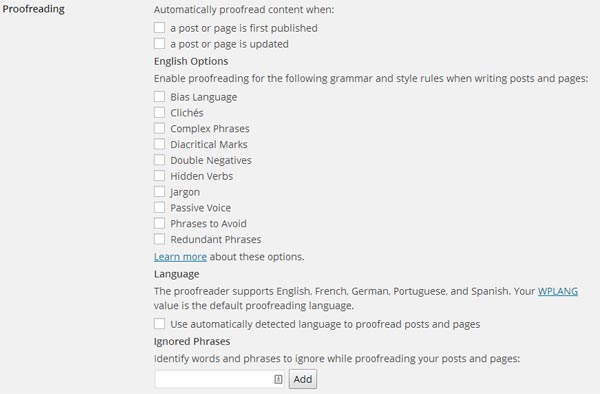Toggle Diacritical Marks checkbox
600x394 pixels.
point(160,144)
